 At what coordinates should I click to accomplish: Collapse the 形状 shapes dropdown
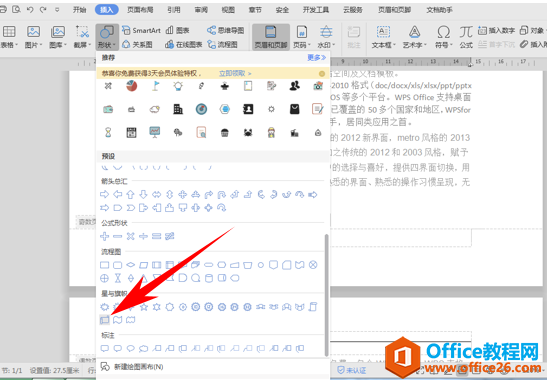[x=107, y=37]
